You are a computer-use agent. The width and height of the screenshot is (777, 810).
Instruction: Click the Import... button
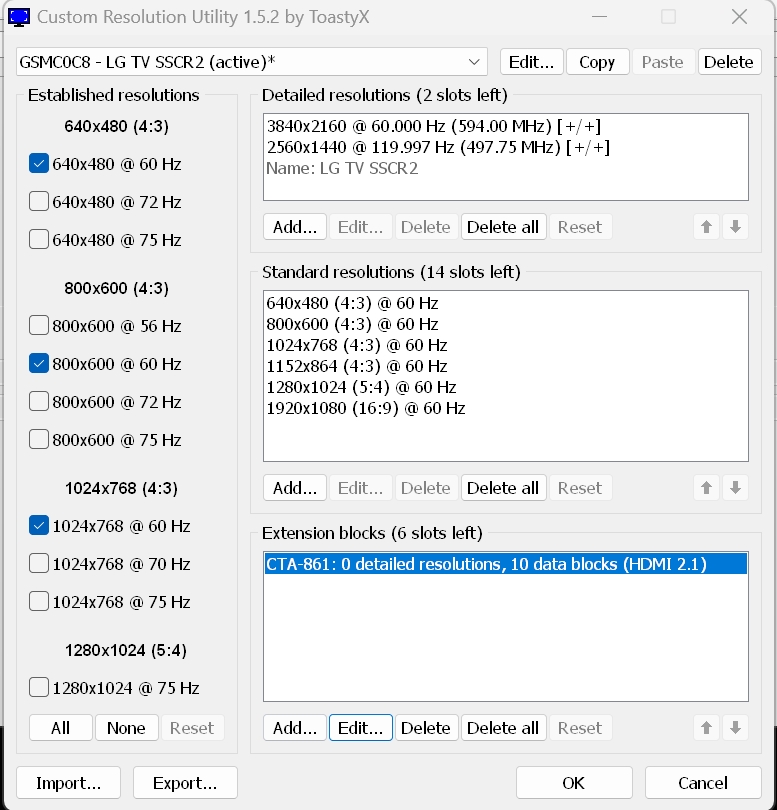(x=69, y=783)
